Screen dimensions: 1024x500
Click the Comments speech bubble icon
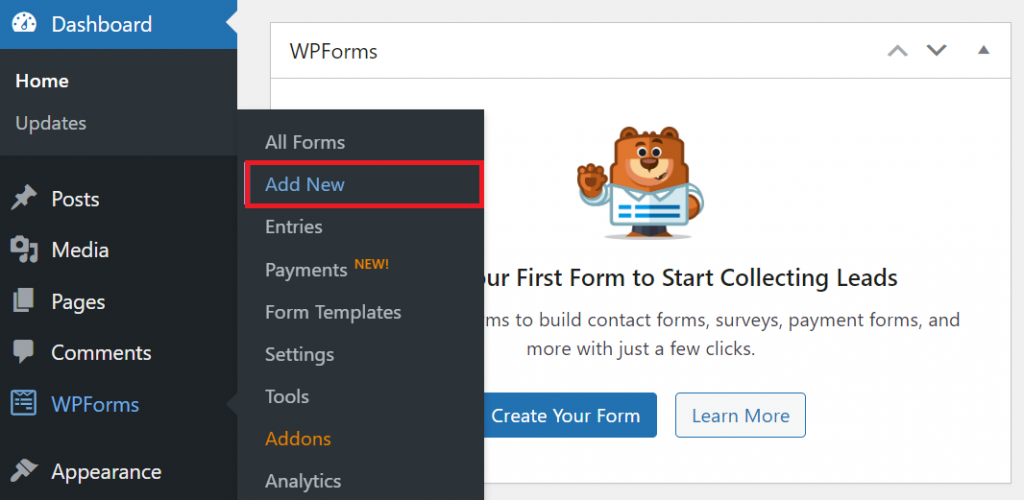(x=24, y=353)
